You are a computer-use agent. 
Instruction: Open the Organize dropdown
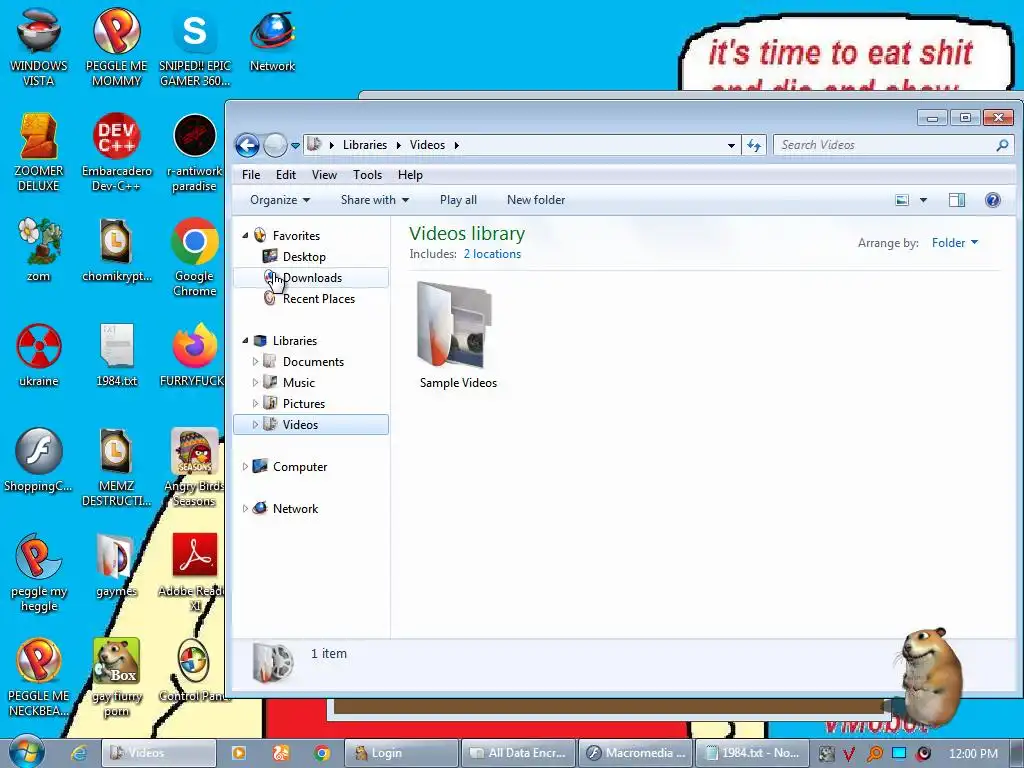click(x=280, y=200)
